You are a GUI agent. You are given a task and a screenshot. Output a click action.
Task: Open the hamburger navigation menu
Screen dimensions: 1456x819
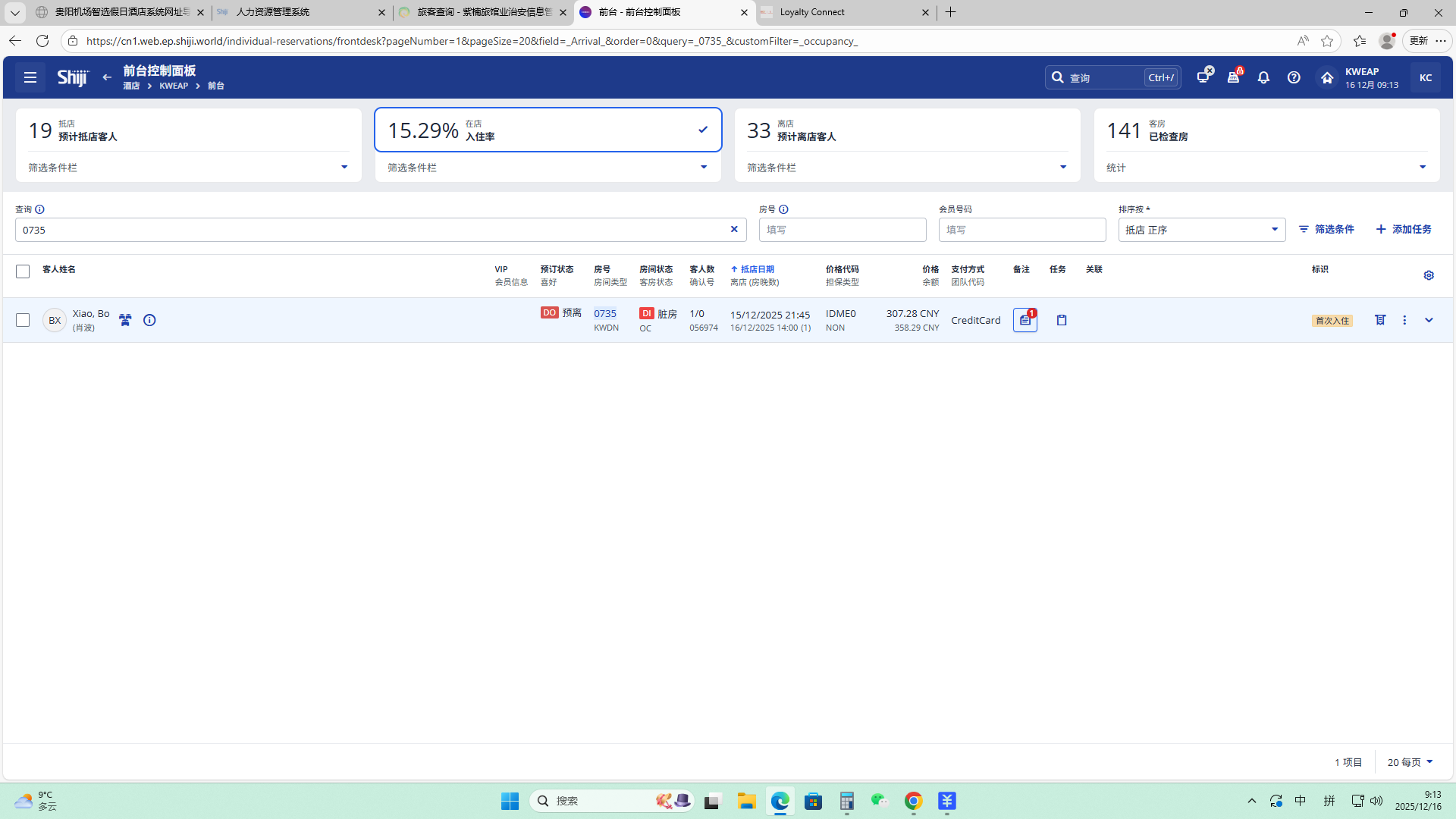coord(30,77)
